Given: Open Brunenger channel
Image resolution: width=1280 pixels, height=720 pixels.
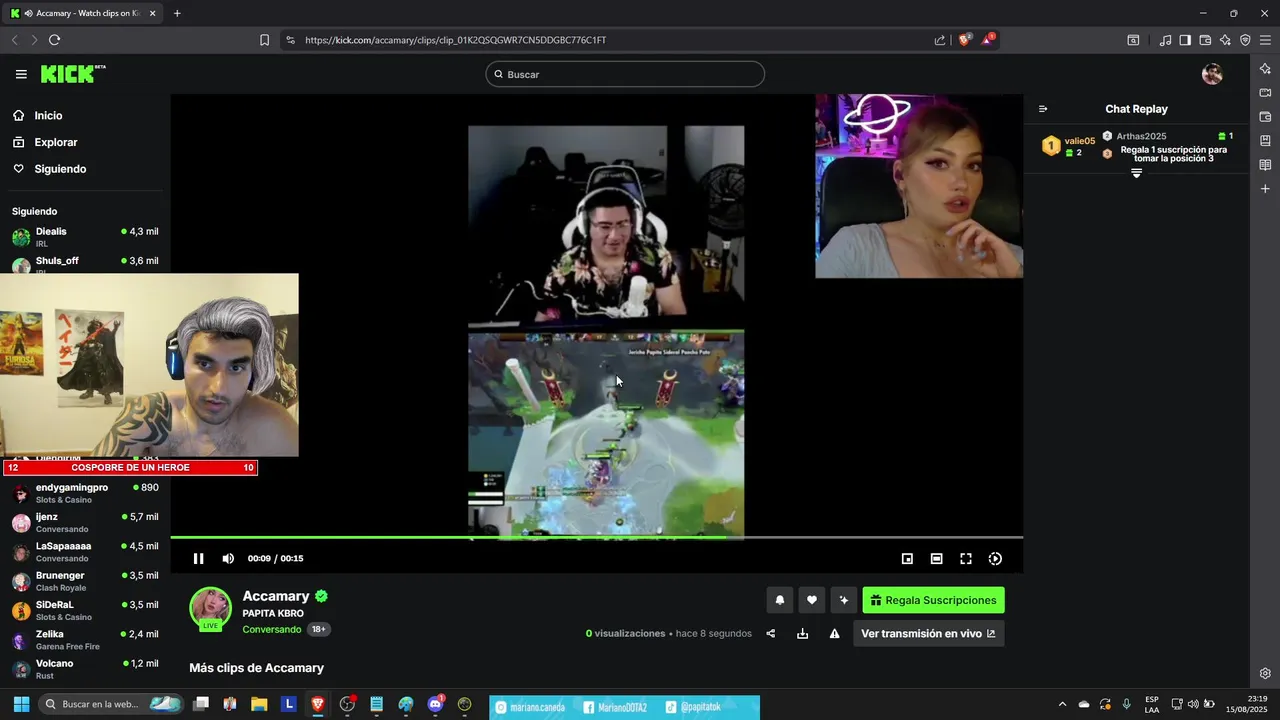Looking at the screenshot, I should pos(85,581).
